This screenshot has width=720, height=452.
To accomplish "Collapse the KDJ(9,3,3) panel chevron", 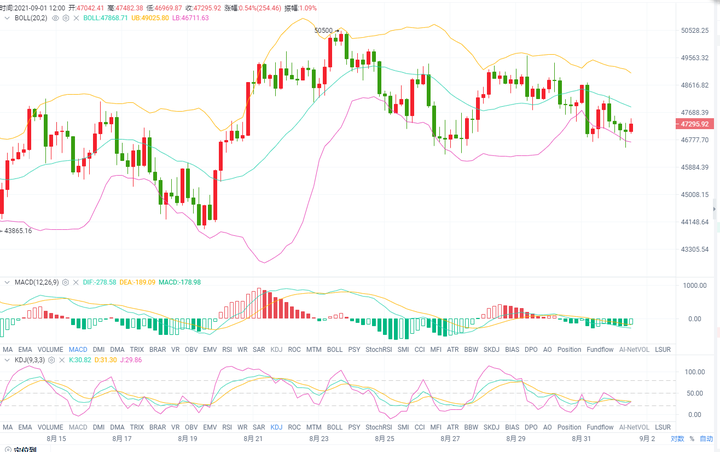I will (7, 360).
